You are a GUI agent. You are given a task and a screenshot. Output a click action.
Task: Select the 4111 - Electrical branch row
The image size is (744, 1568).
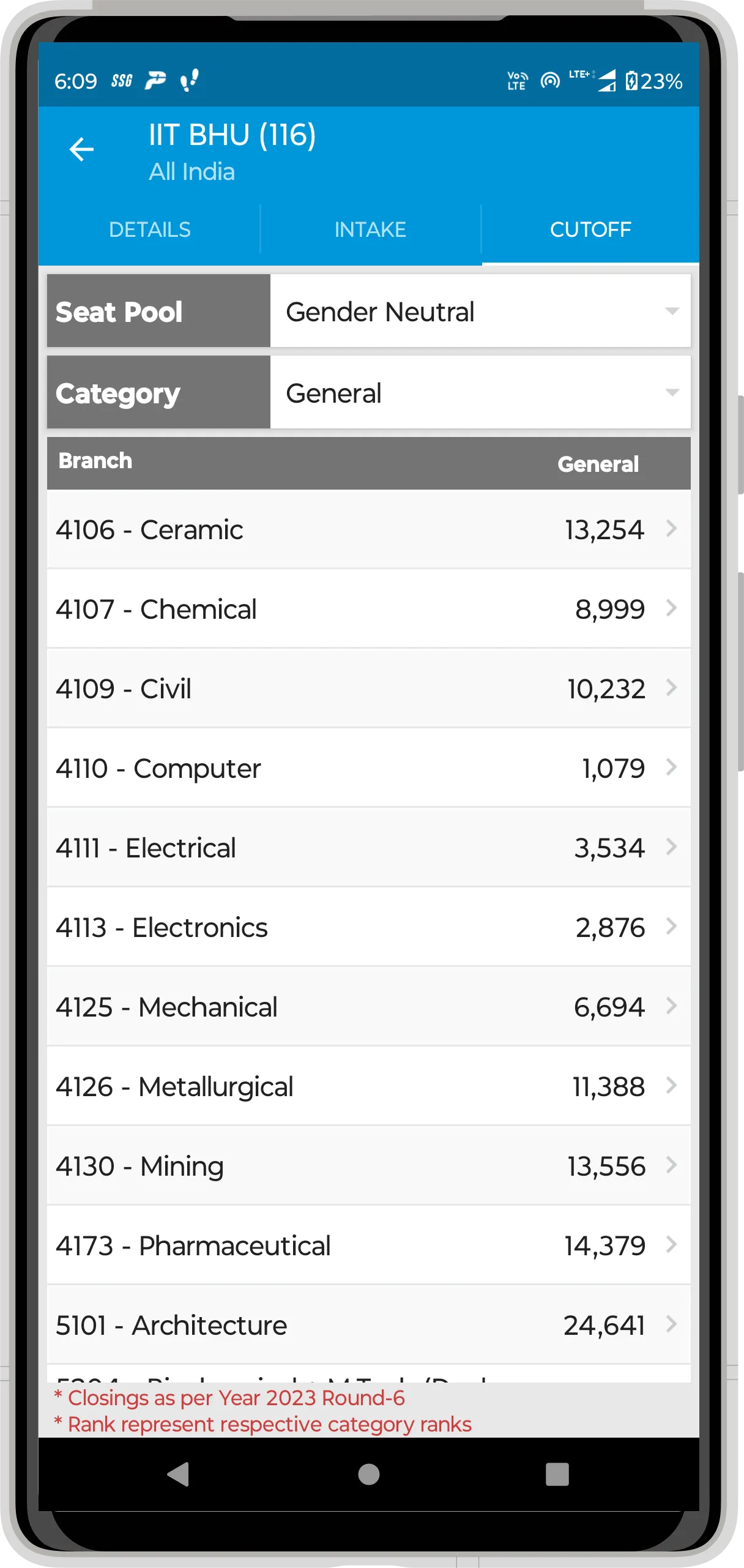[x=367, y=847]
